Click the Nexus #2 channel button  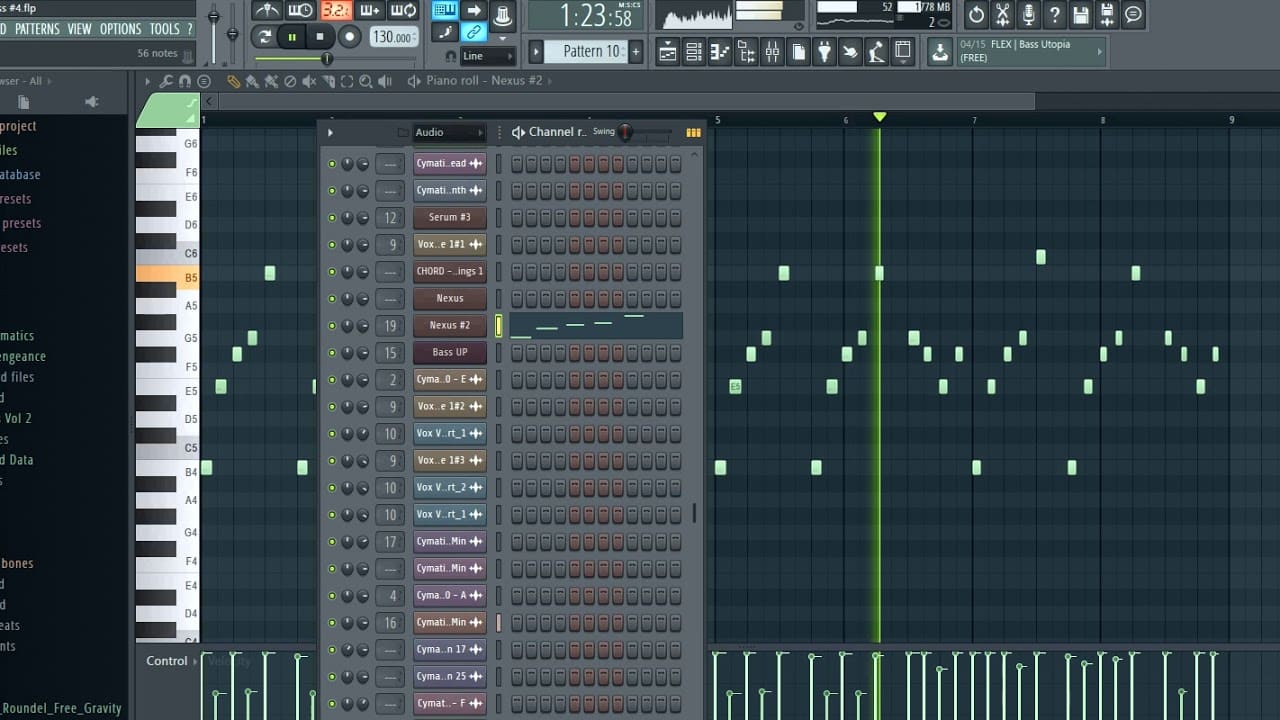click(450, 326)
